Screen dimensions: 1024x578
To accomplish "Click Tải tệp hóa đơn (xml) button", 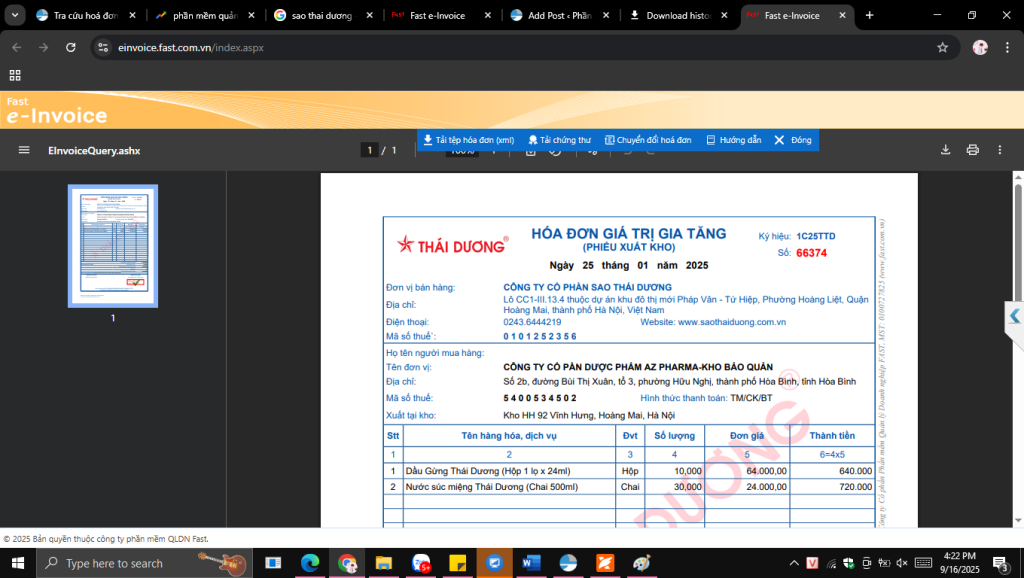I will click(x=469, y=140).
